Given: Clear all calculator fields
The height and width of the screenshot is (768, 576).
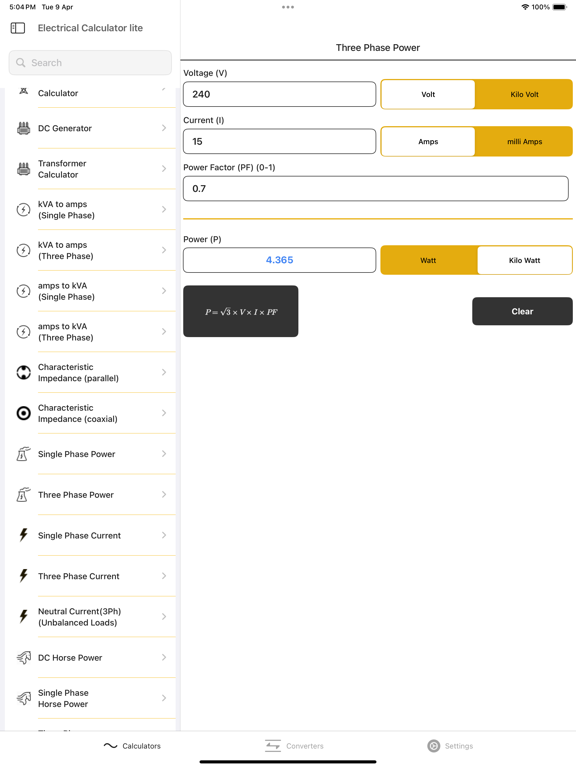Looking at the screenshot, I should pyautogui.click(x=522, y=311).
